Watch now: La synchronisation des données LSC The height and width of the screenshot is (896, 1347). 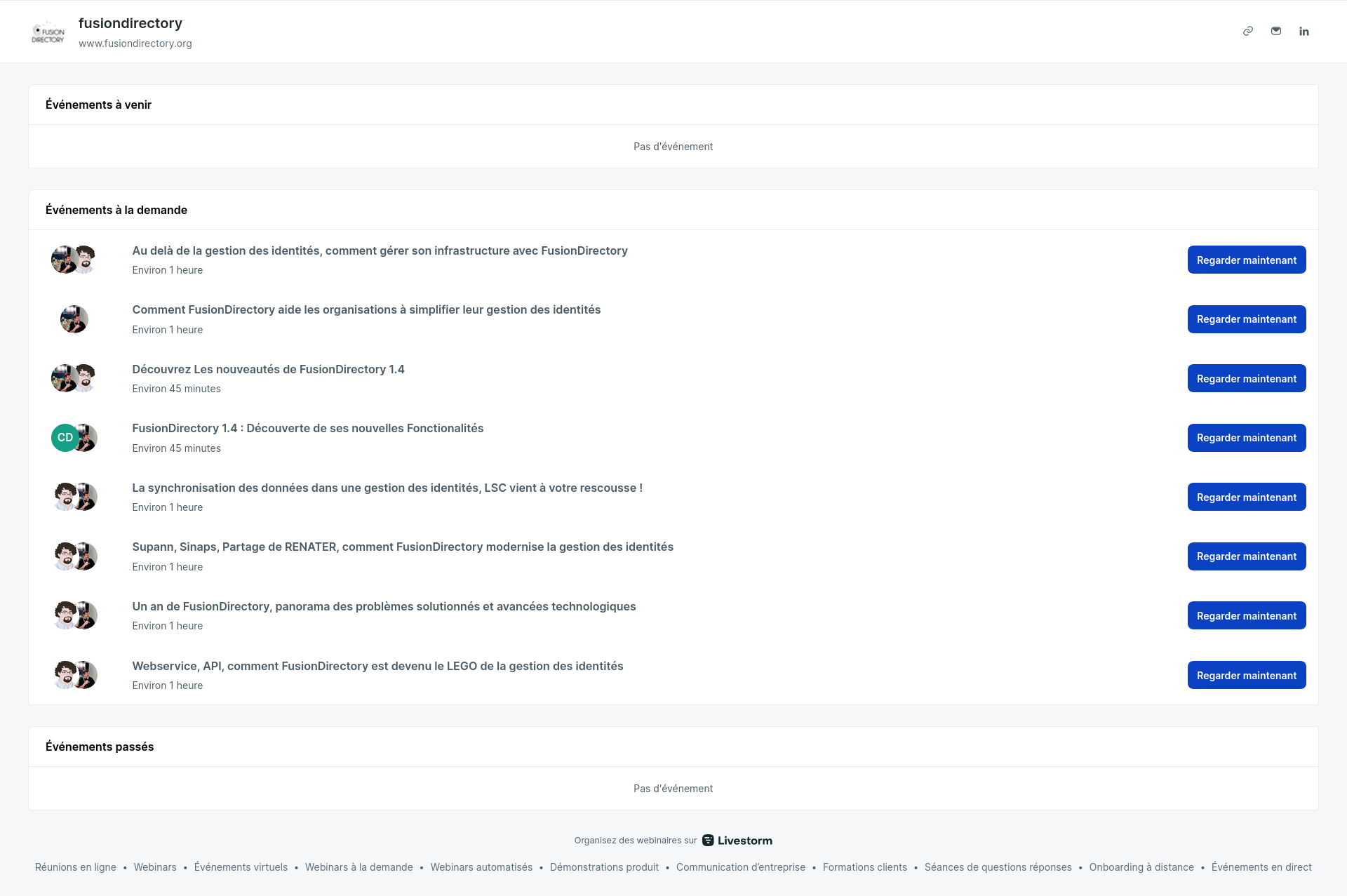(x=1247, y=497)
